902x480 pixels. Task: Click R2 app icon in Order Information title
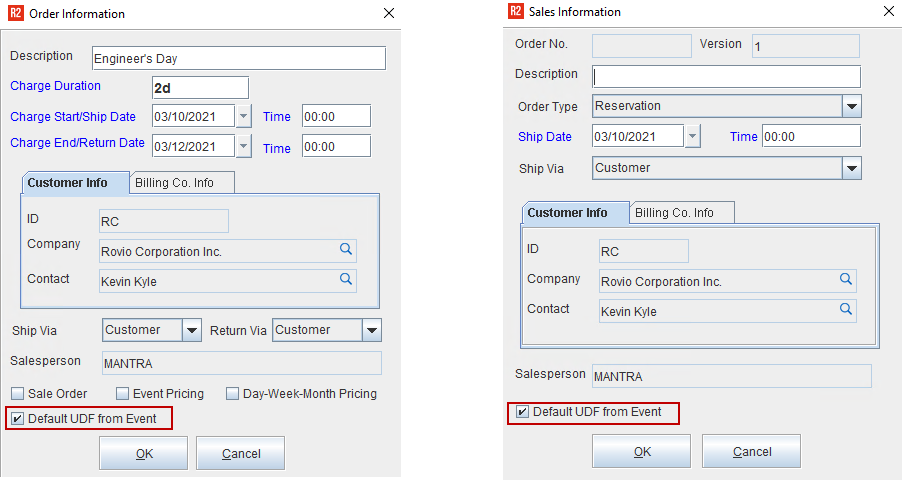click(x=17, y=14)
